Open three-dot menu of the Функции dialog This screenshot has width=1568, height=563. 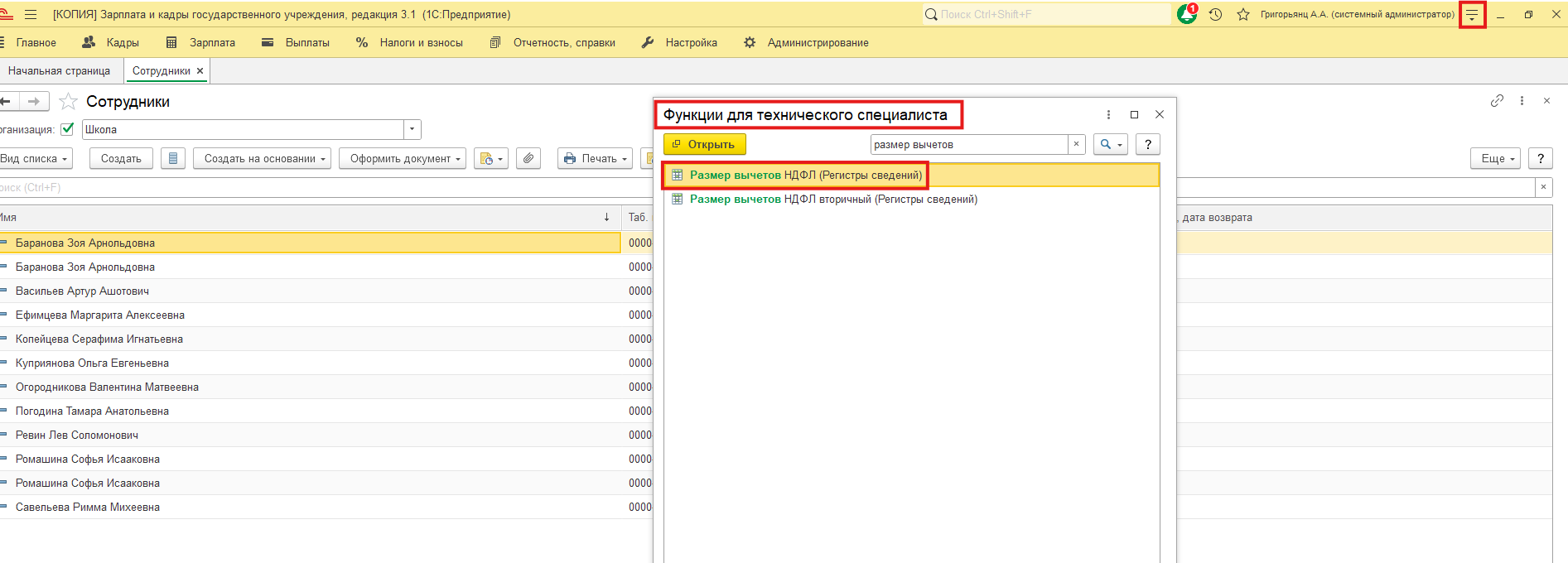(1108, 115)
